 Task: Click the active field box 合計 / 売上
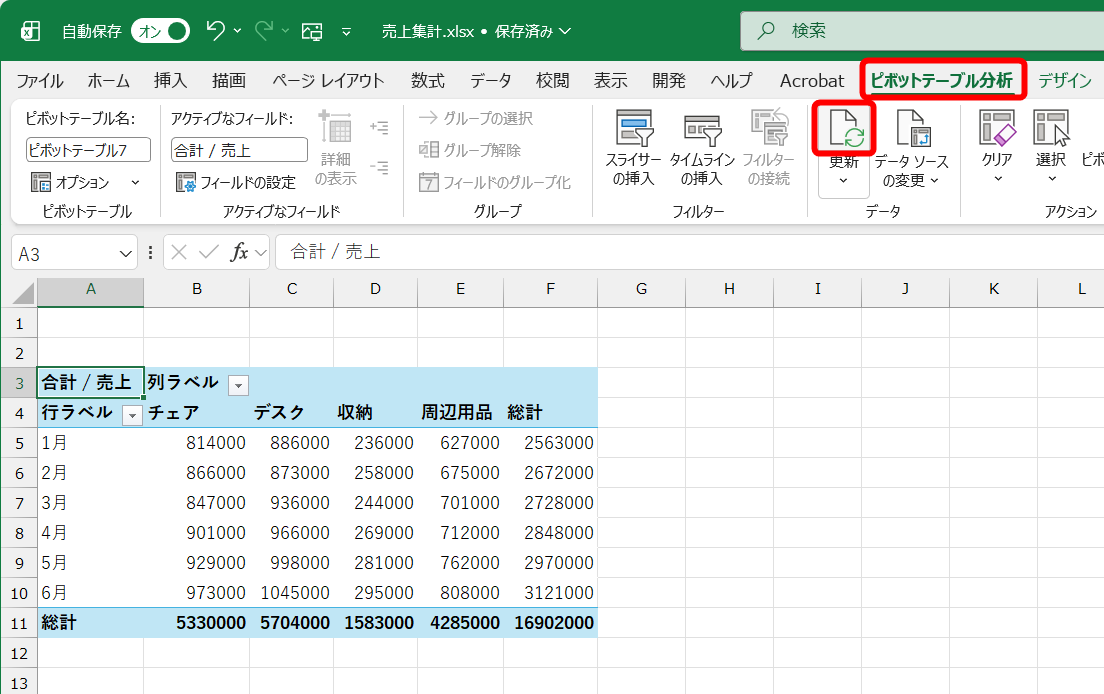(x=239, y=150)
